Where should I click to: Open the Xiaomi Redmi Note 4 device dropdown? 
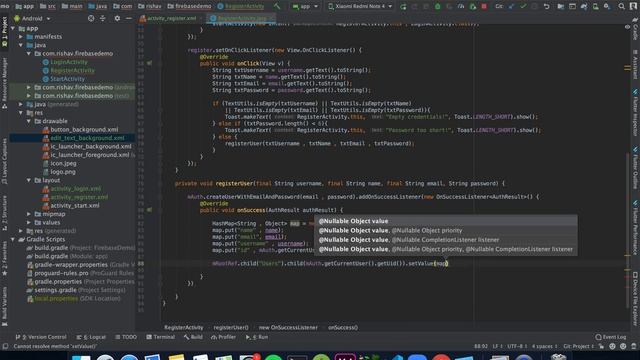[360, 7]
